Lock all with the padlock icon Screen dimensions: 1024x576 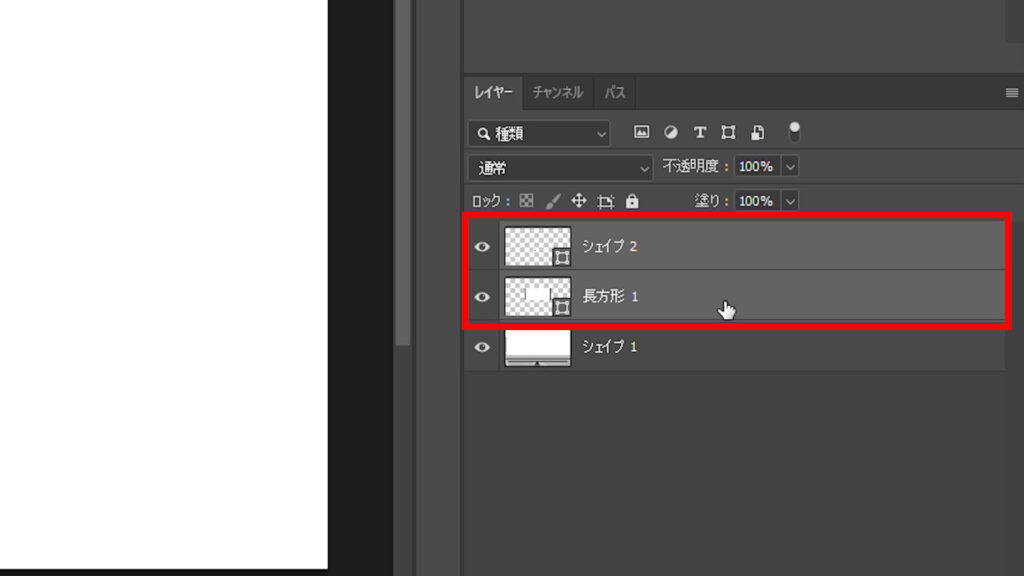coord(631,201)
